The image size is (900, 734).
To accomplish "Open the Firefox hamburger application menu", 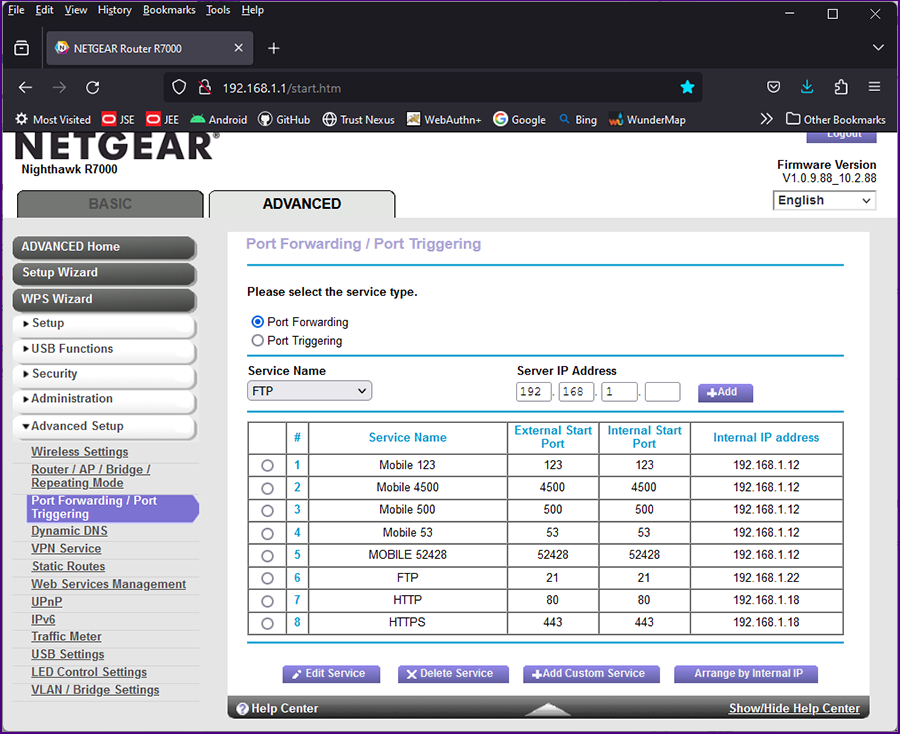I will pyautogui.click(x=874, y=87).
